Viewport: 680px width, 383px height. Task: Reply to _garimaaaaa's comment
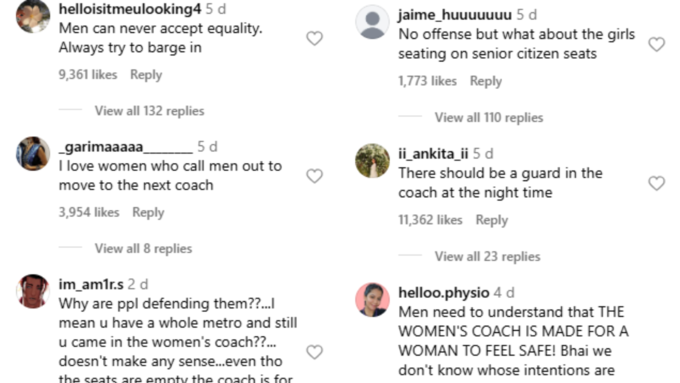(148, 213)
